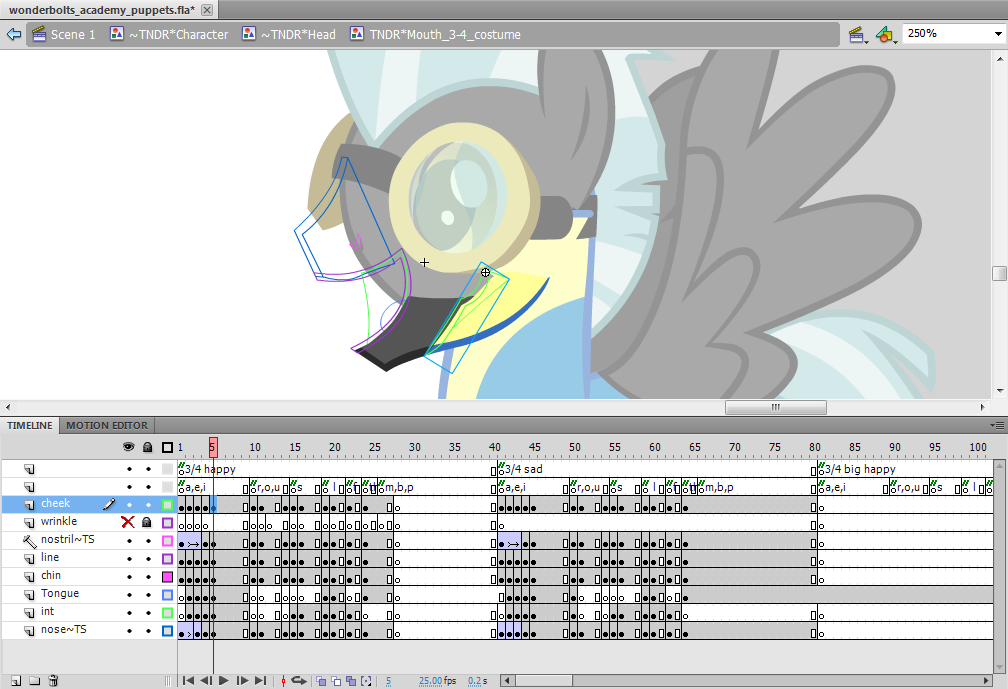The height and width of the screenshot is (689, 1008).
Task: Open the Edit Symbols menu
Action: point(886,35)
